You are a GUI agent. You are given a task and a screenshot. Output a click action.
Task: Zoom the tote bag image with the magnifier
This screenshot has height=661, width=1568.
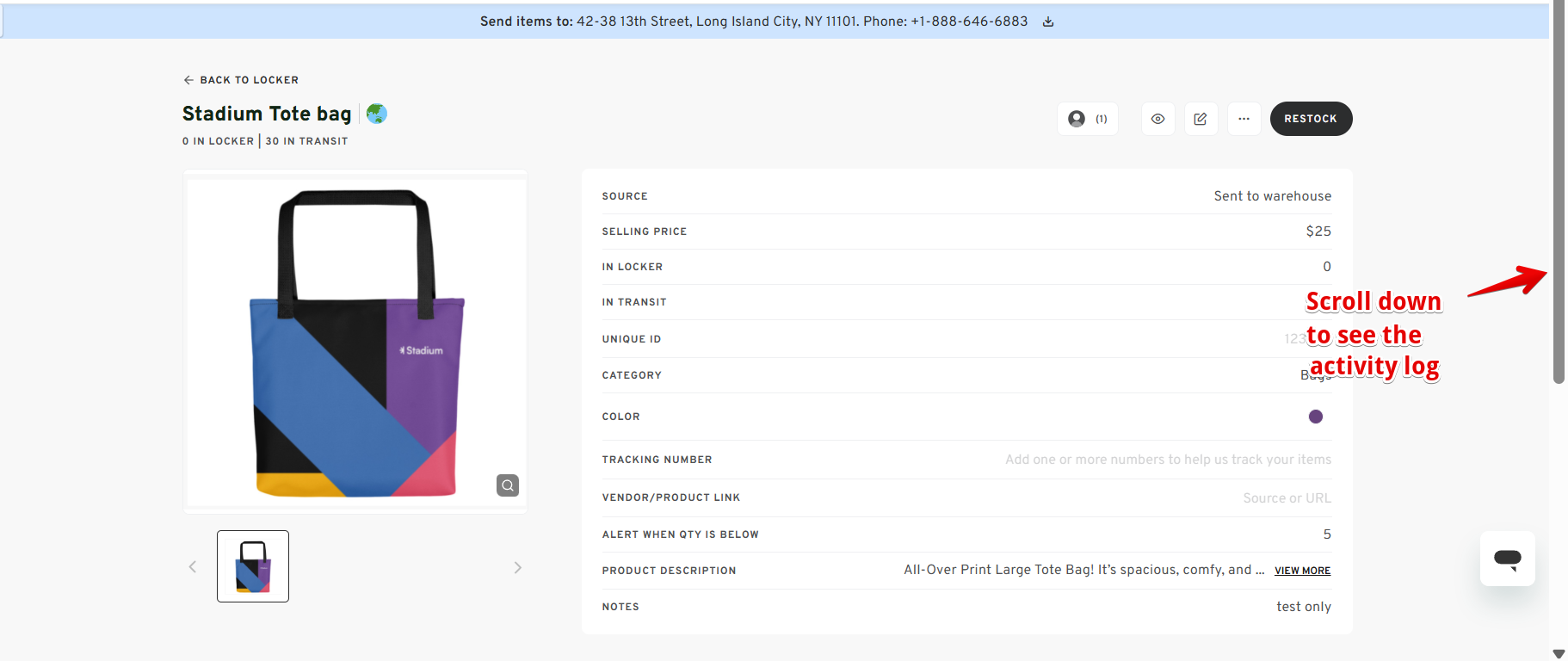pos(508,485)
